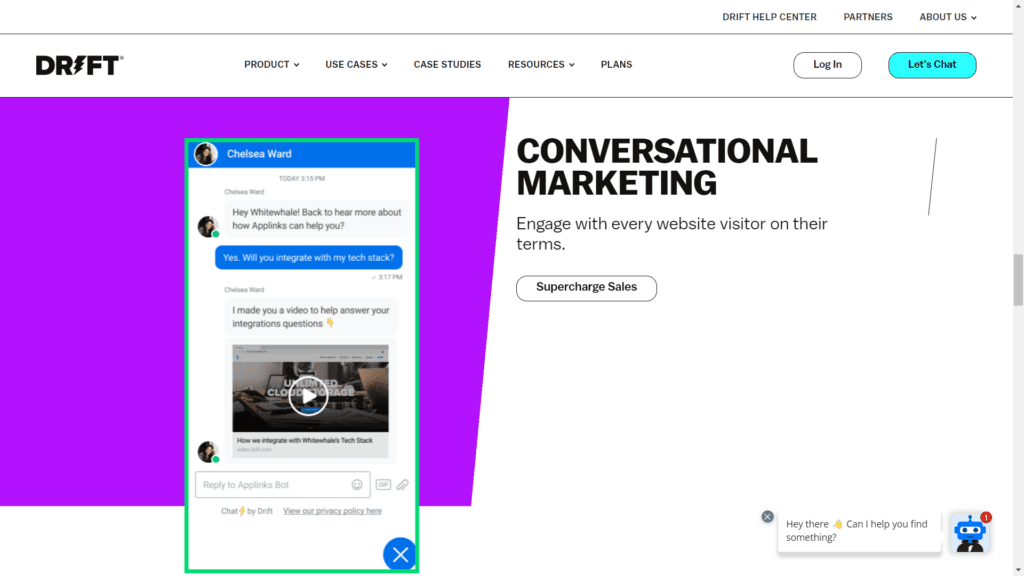Screen dimensions: 1024x576
Task: Expand the ABOUT US dropdown
Action: coord(945,16)
